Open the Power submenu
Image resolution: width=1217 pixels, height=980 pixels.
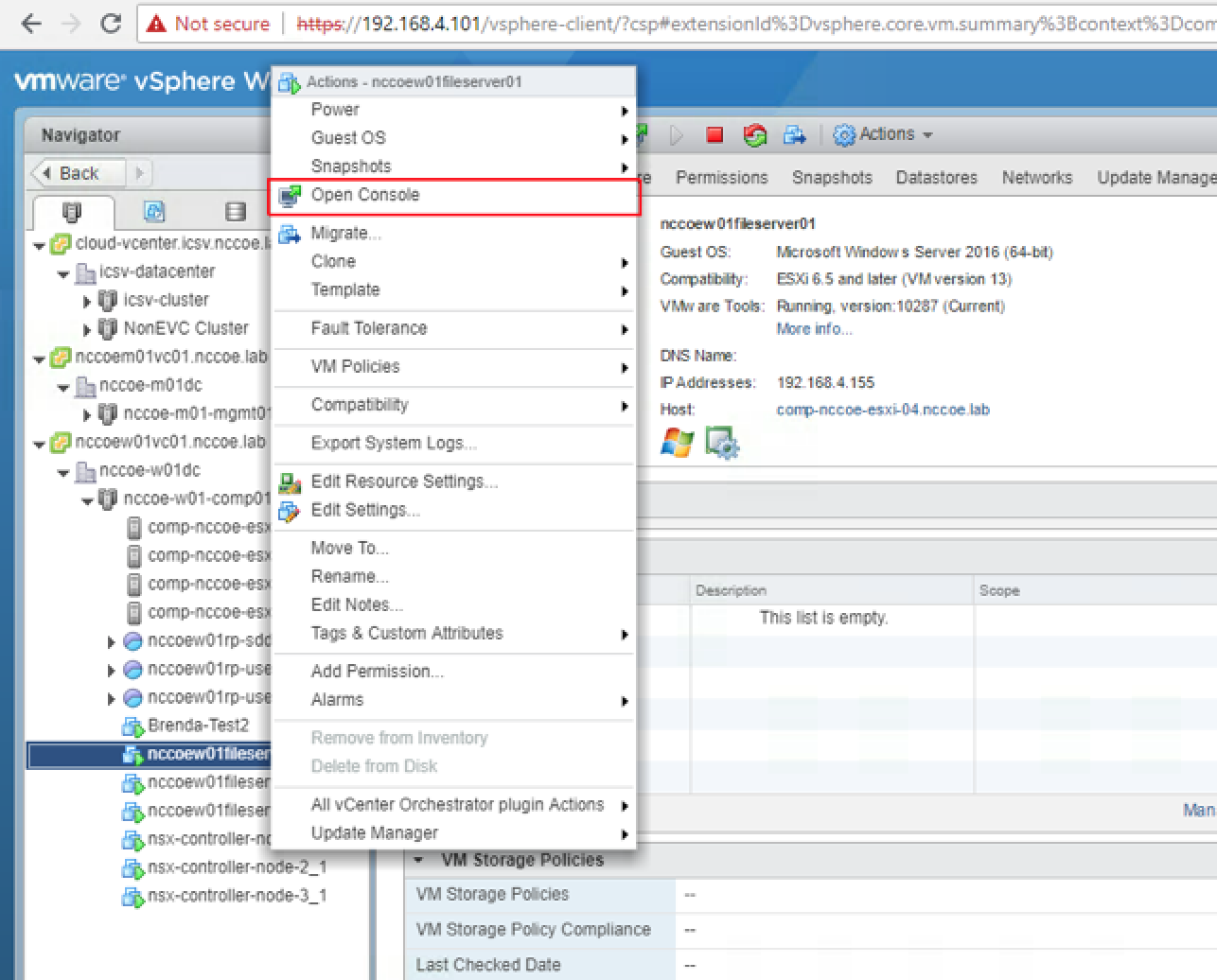[x=454, y=110]
